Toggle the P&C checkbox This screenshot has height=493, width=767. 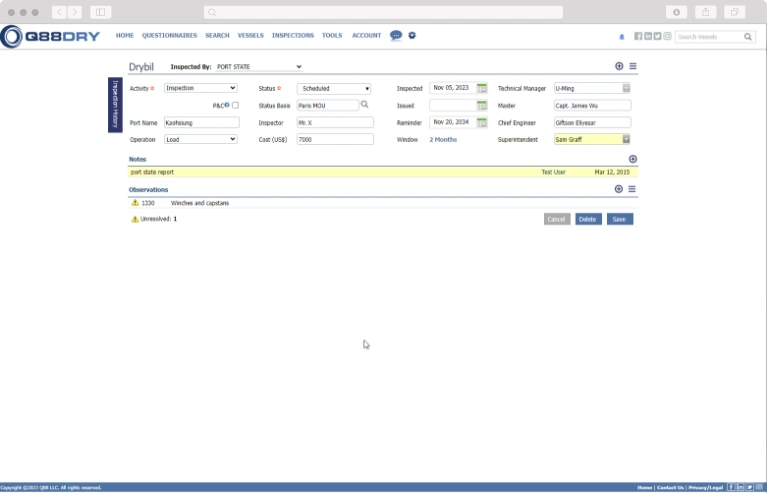[x=235, y=105]
